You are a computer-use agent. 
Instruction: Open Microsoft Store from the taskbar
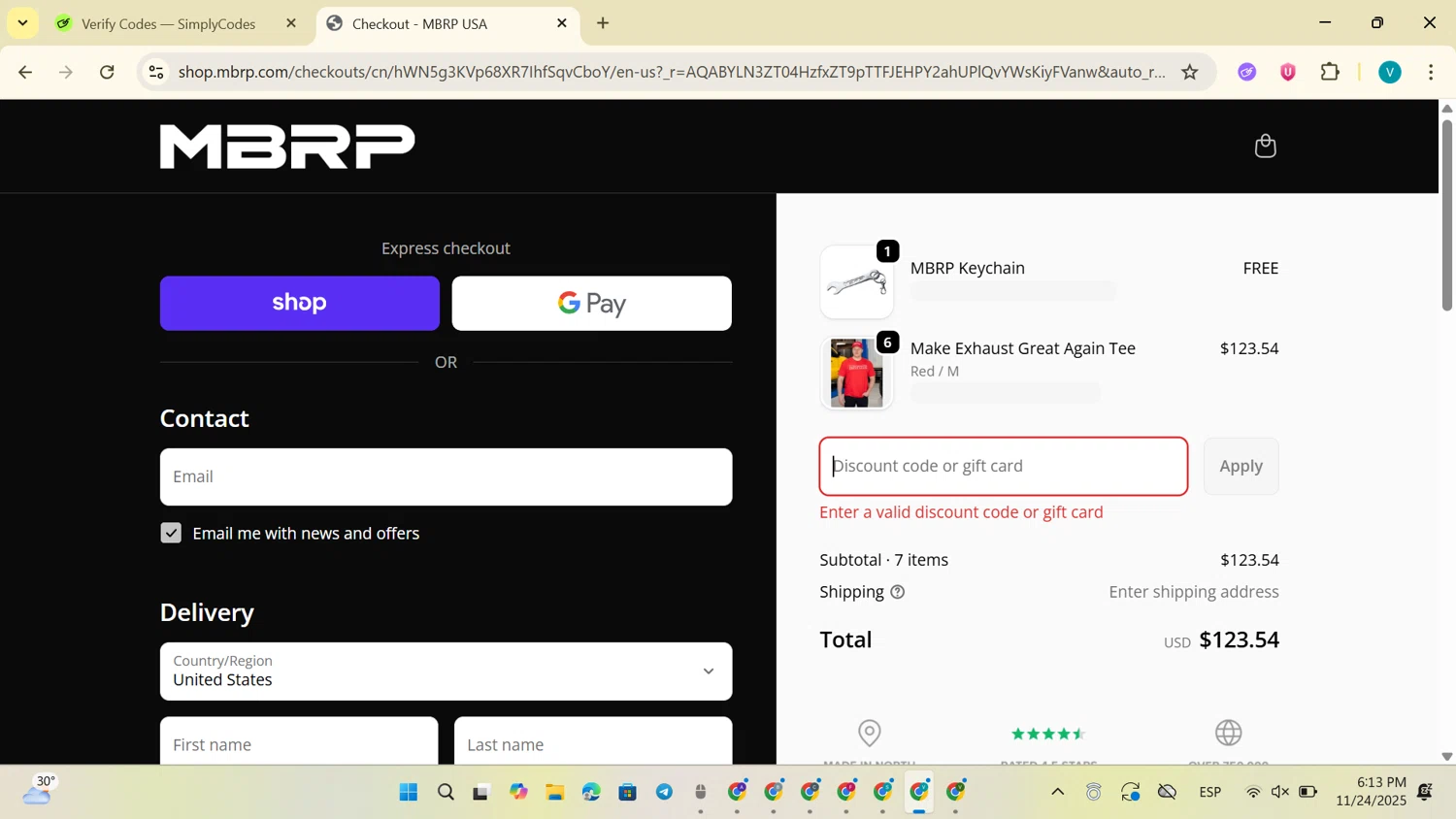coord(628,792)
